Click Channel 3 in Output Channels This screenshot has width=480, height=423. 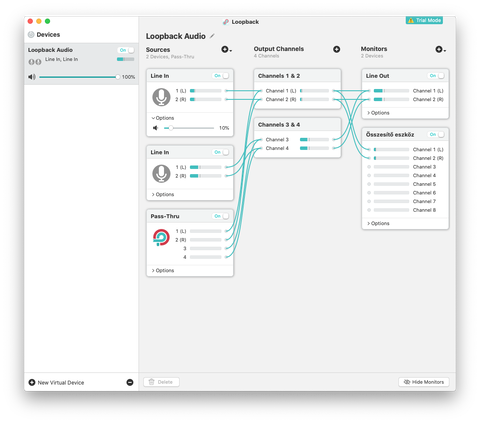click(277, 139)
